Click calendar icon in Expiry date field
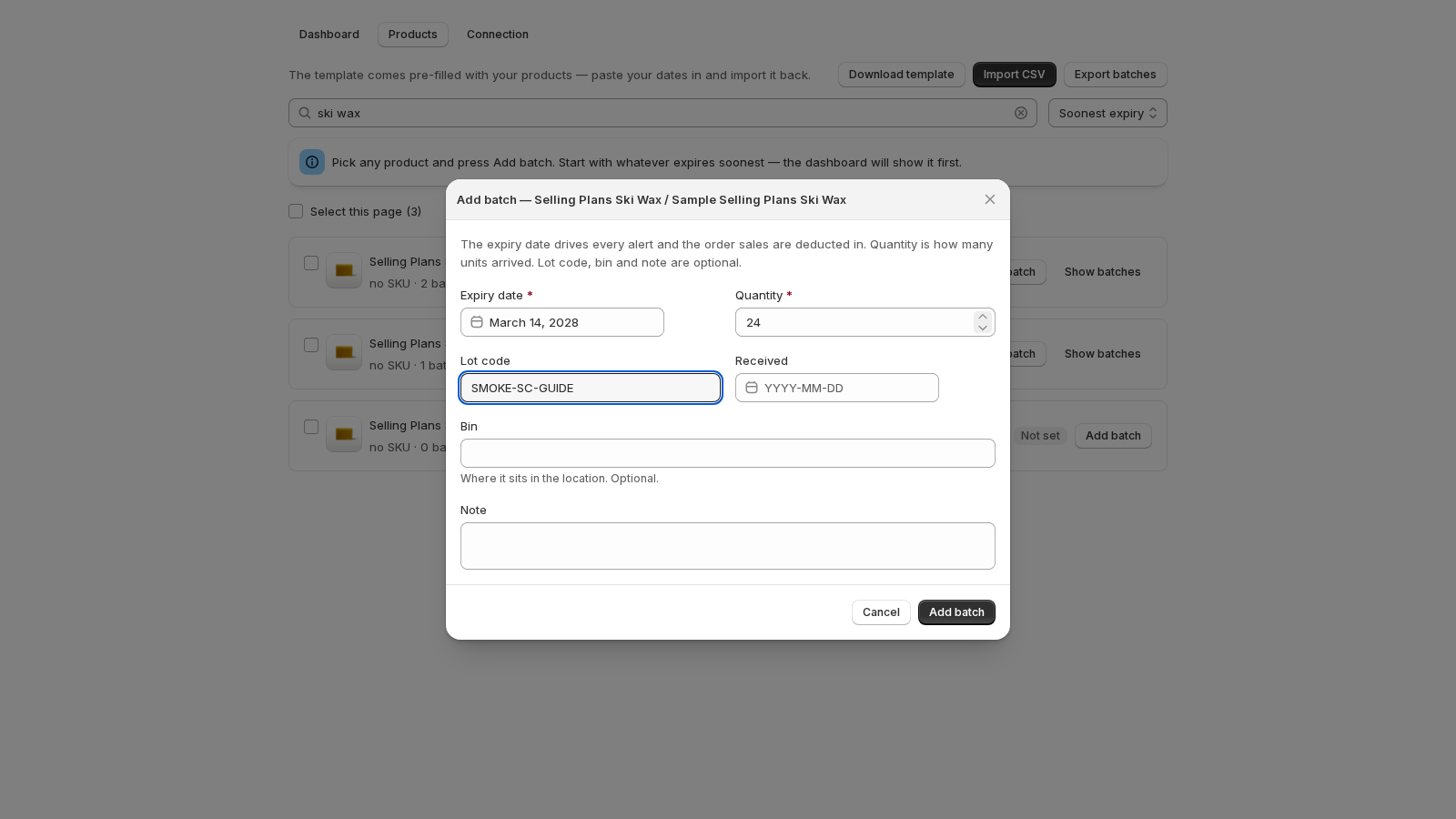The image size is (1456, 819). [x=477, y=322]
